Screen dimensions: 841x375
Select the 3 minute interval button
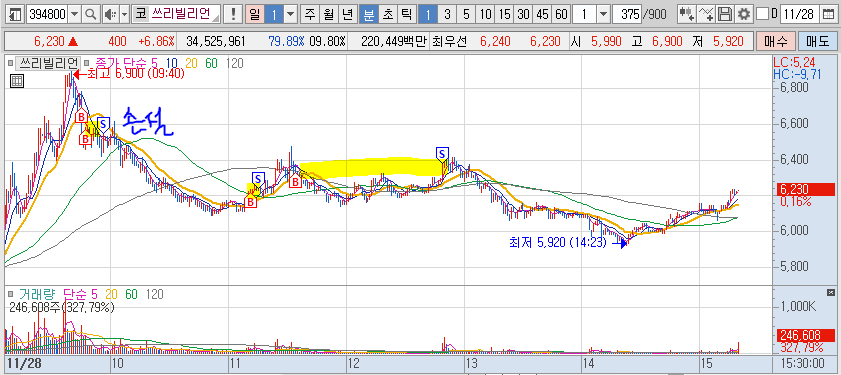click(447, 14)
